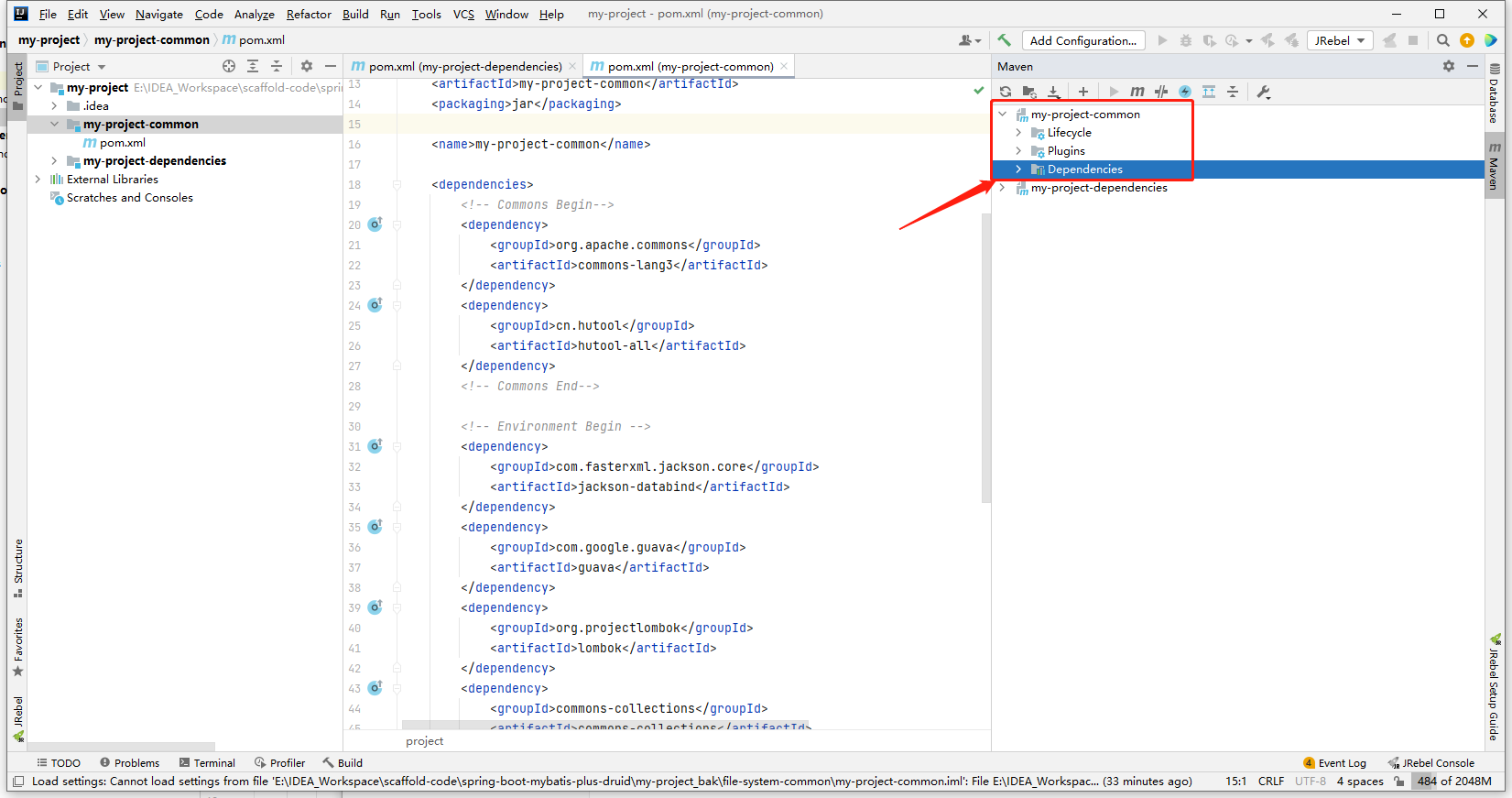Screen dimensions: 1512x798
Task: Open the VCS menu
Action: point(463,14)
